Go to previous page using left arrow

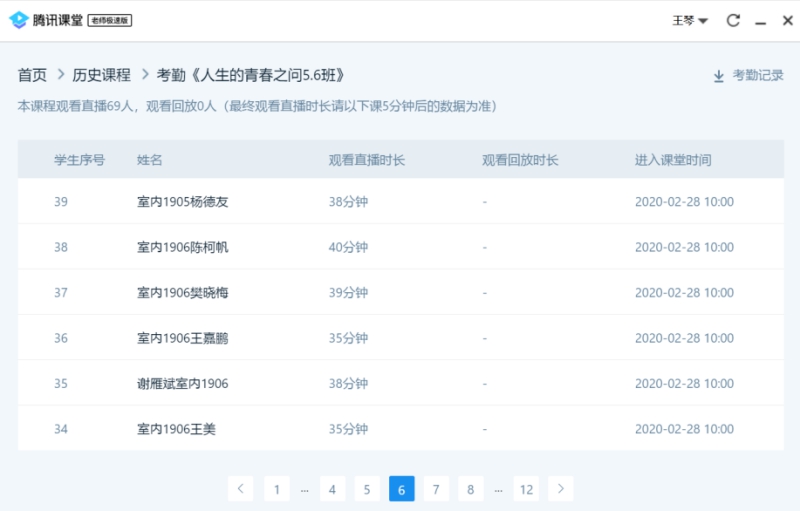(x=240, y=488)
